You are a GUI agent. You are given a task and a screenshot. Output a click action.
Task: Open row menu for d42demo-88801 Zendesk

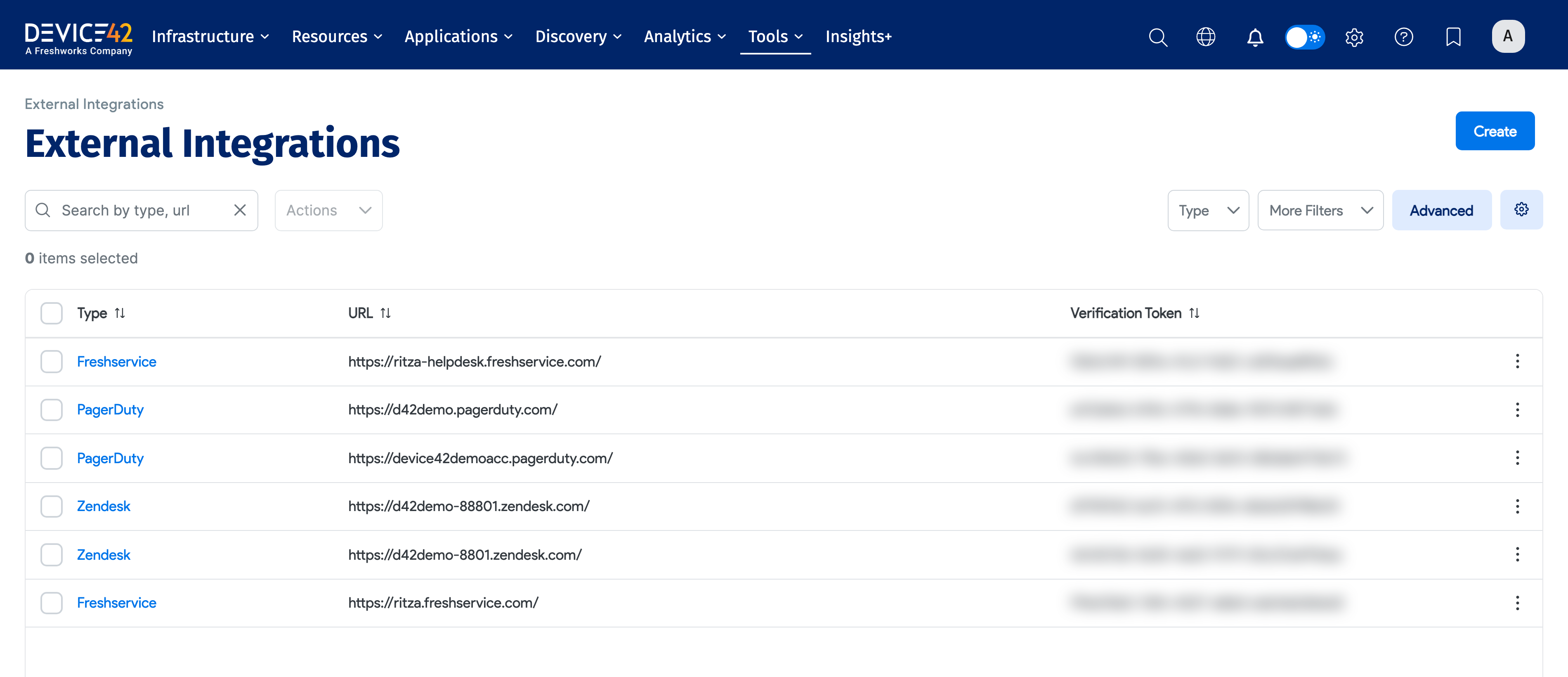point(1517,506)
